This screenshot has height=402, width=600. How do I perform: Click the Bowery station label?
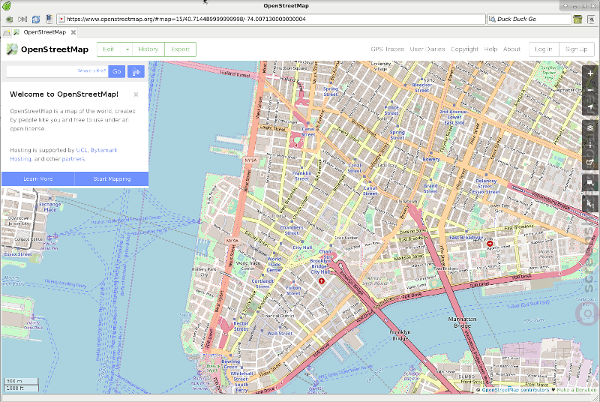click(431, 159)
